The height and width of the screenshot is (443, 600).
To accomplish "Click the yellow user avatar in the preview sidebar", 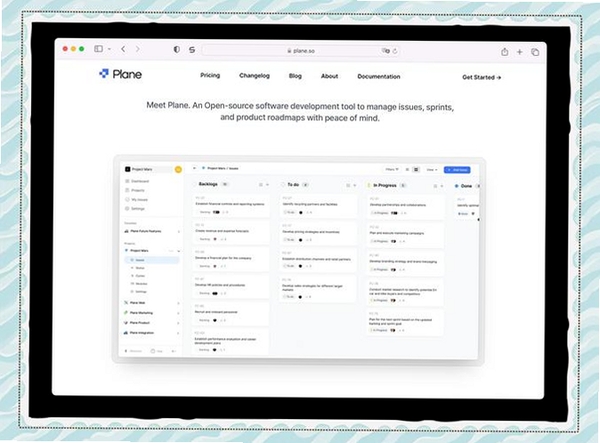I will pyautogui.click(x=178, y=169).
